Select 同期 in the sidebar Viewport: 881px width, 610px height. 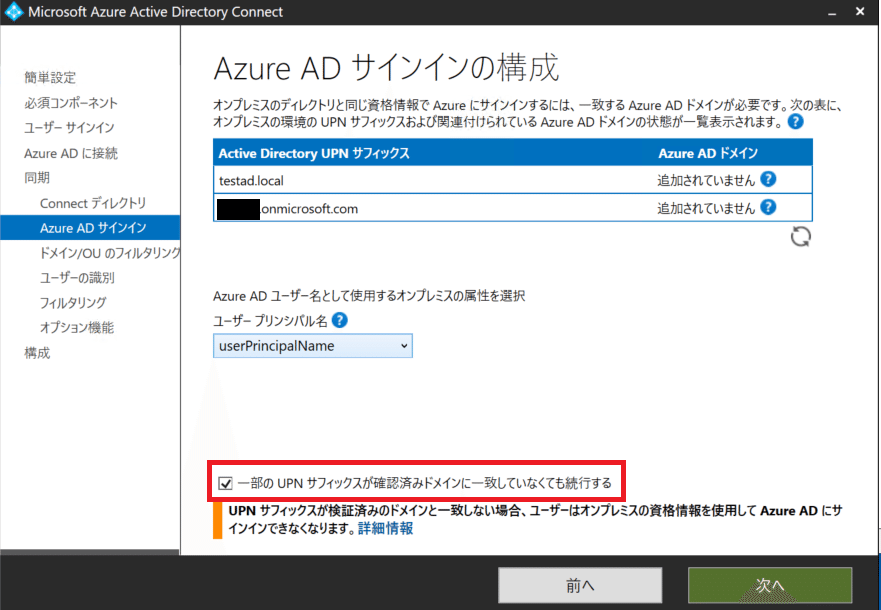[x=37, y=178]
